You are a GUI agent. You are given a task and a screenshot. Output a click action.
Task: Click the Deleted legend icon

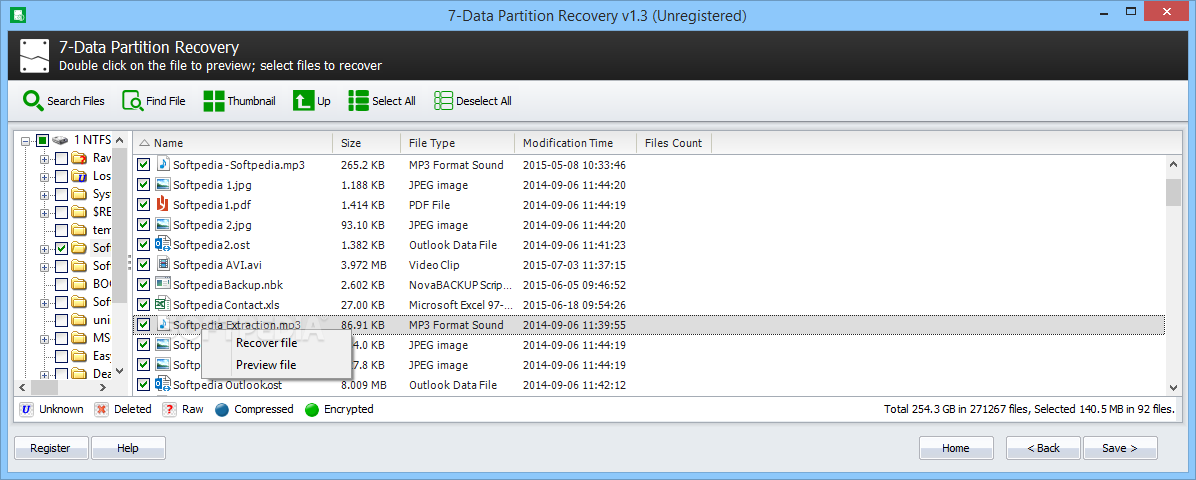click(x=101, y=409)
